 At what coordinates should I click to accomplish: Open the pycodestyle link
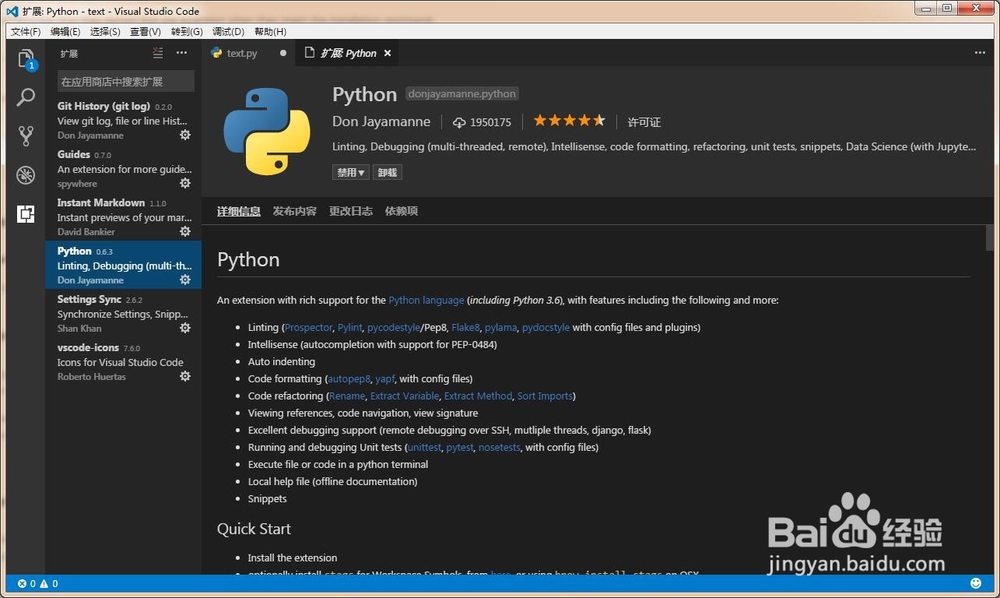(393, 327)
